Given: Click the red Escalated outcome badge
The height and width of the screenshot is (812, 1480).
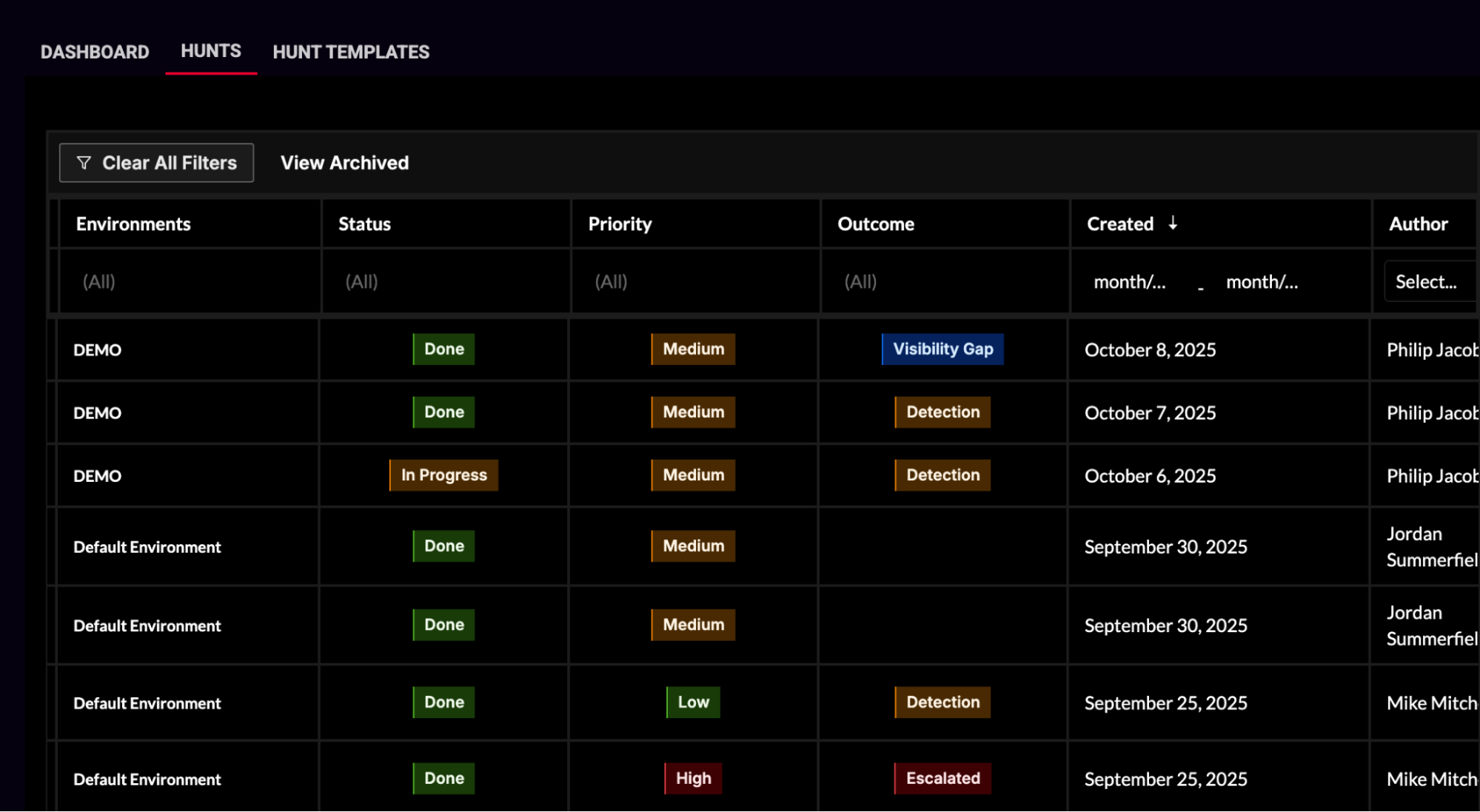Looking at the screenshot, I should coord(942,779).
